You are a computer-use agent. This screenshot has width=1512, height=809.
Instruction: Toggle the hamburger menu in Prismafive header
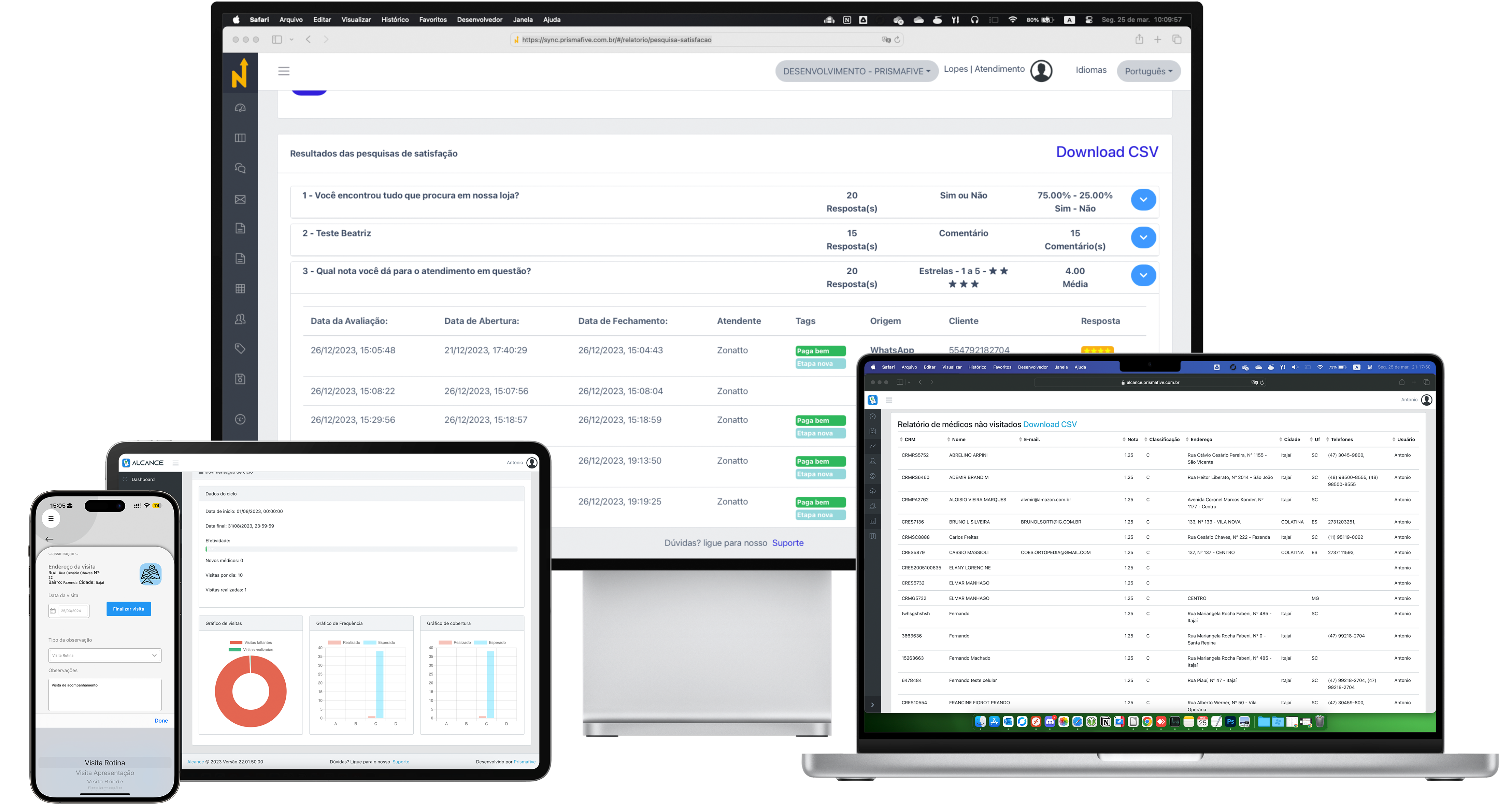(x=284, y=71)
